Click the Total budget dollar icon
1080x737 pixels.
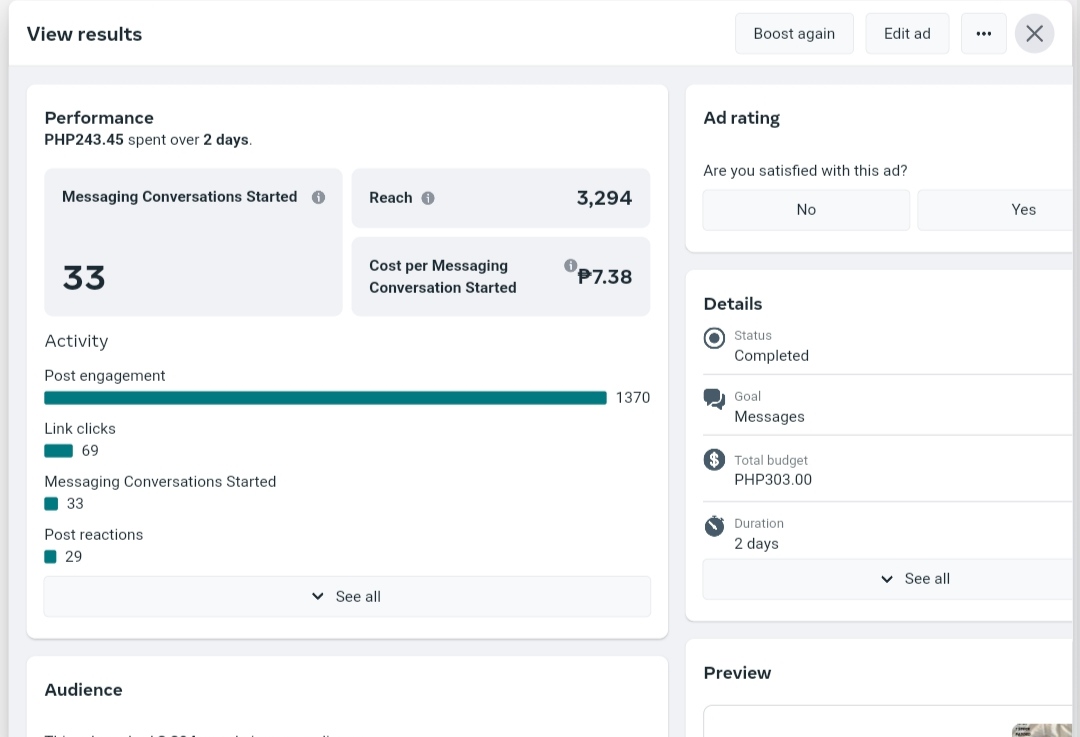[714, 460]
